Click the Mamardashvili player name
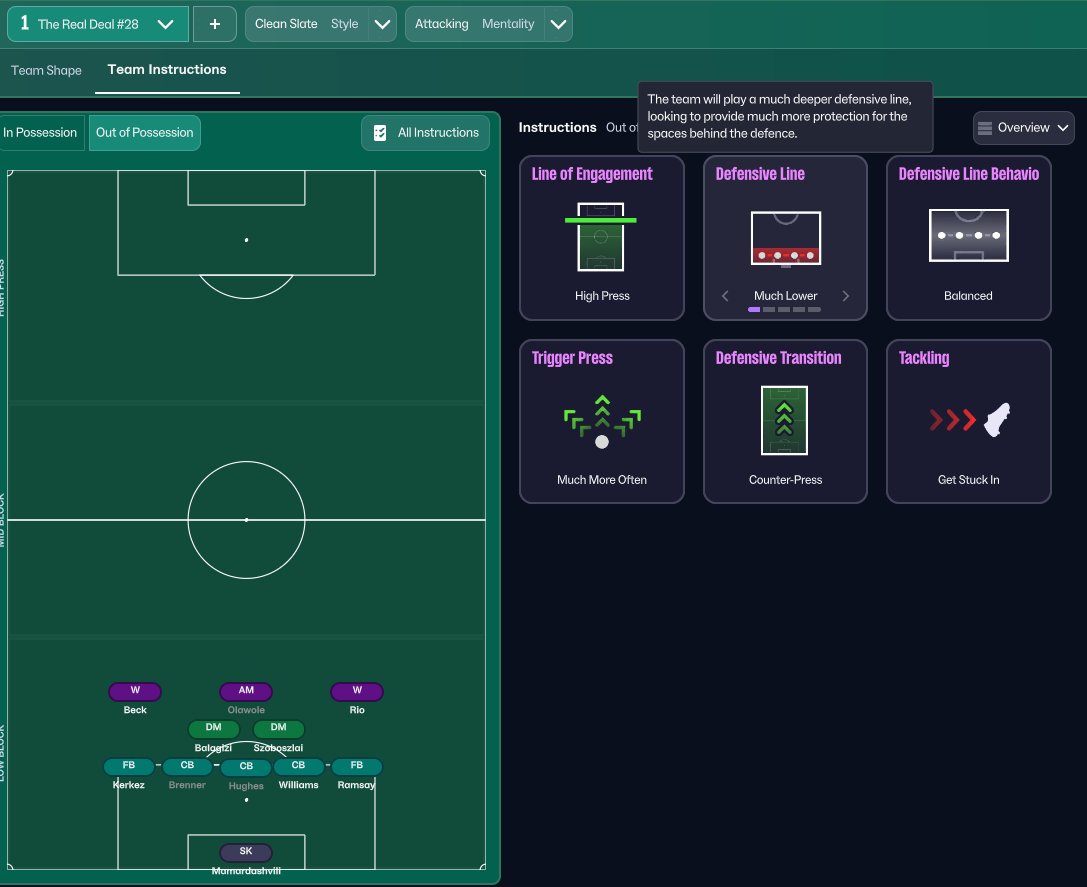This screenshot has height=887, width=1087. coord(246,871)
